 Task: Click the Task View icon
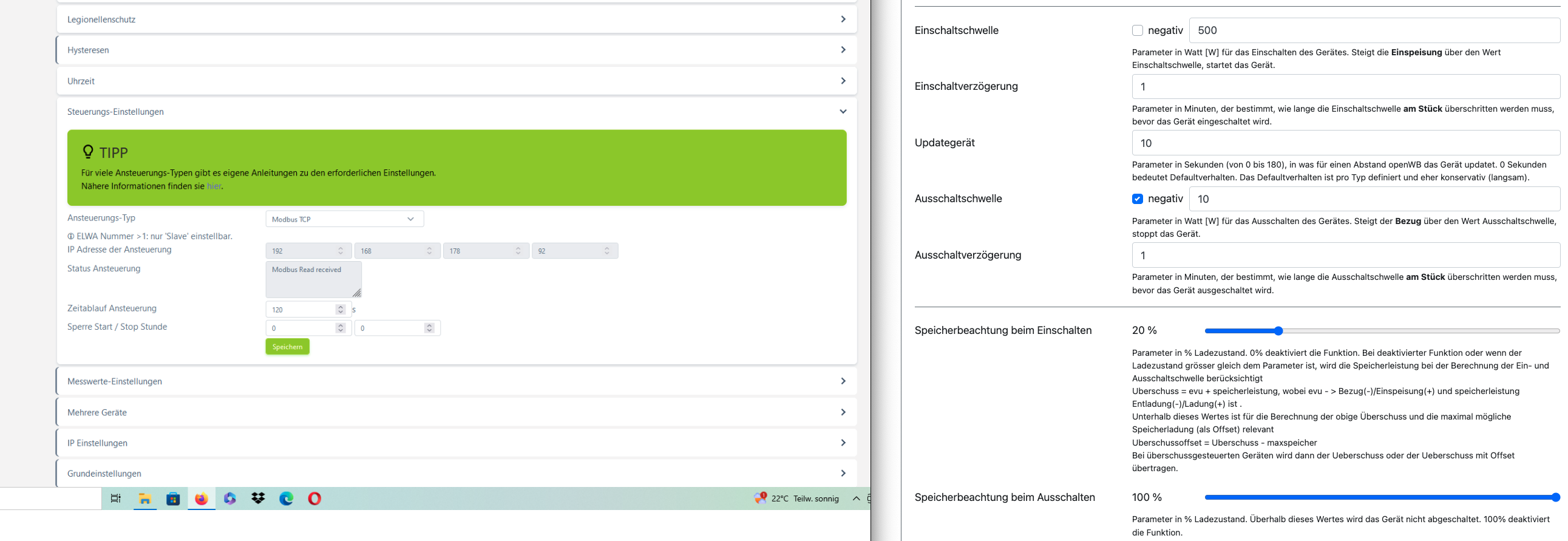(x=116, y=499)
